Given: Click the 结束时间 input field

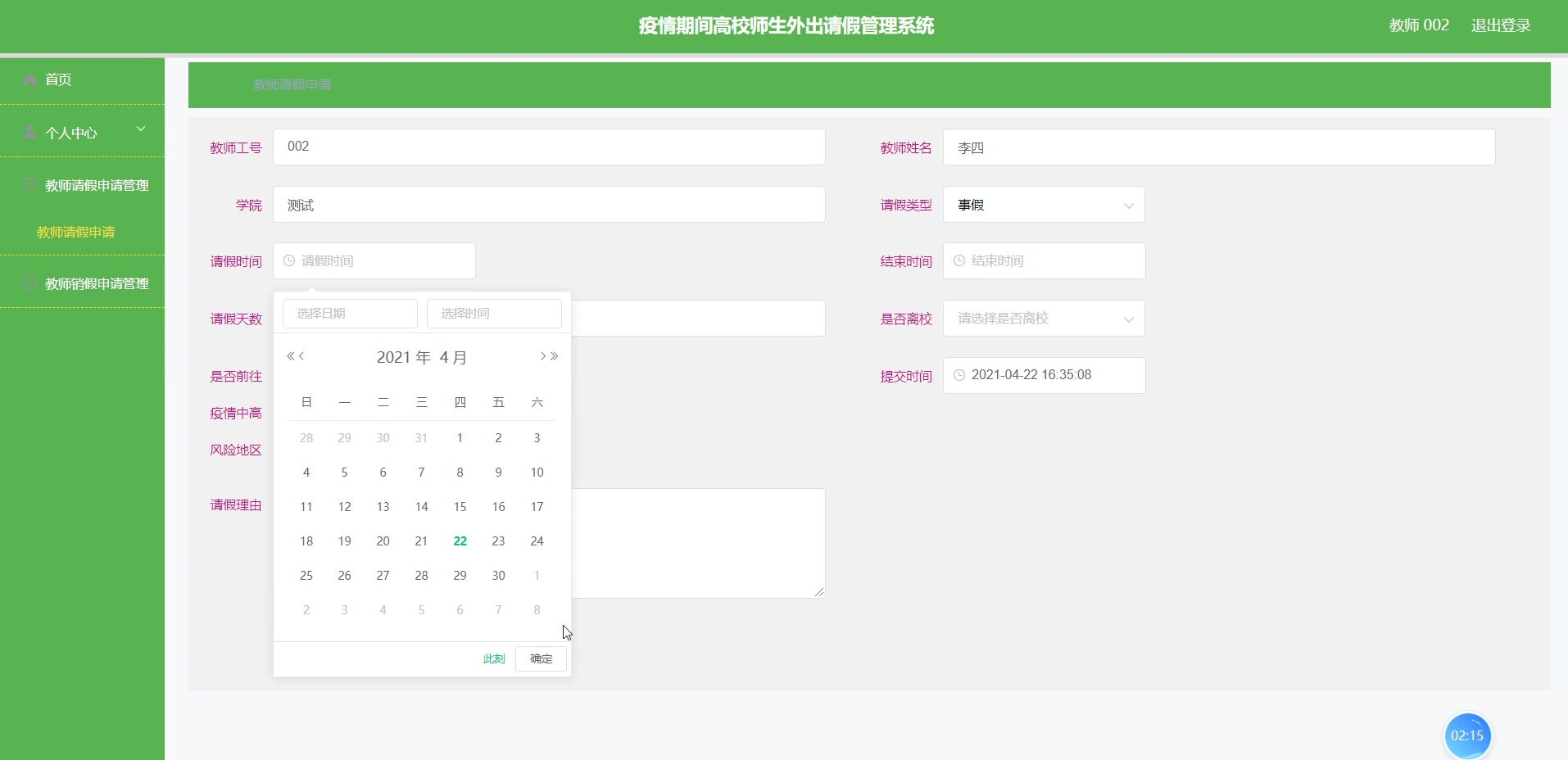Looking at the screenshot, I should tap(1044, 260).
